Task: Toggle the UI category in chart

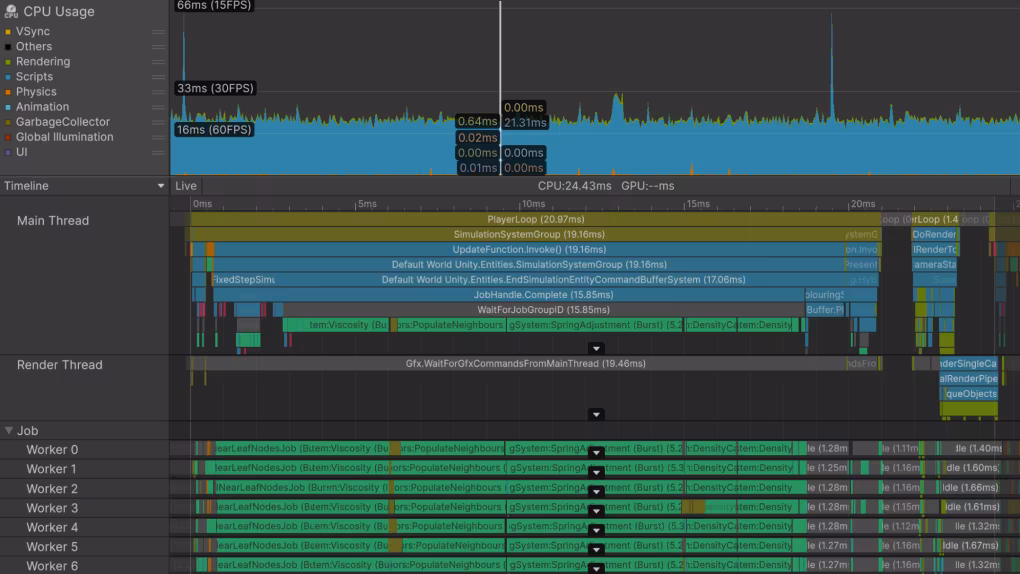Action: (8, 152)
